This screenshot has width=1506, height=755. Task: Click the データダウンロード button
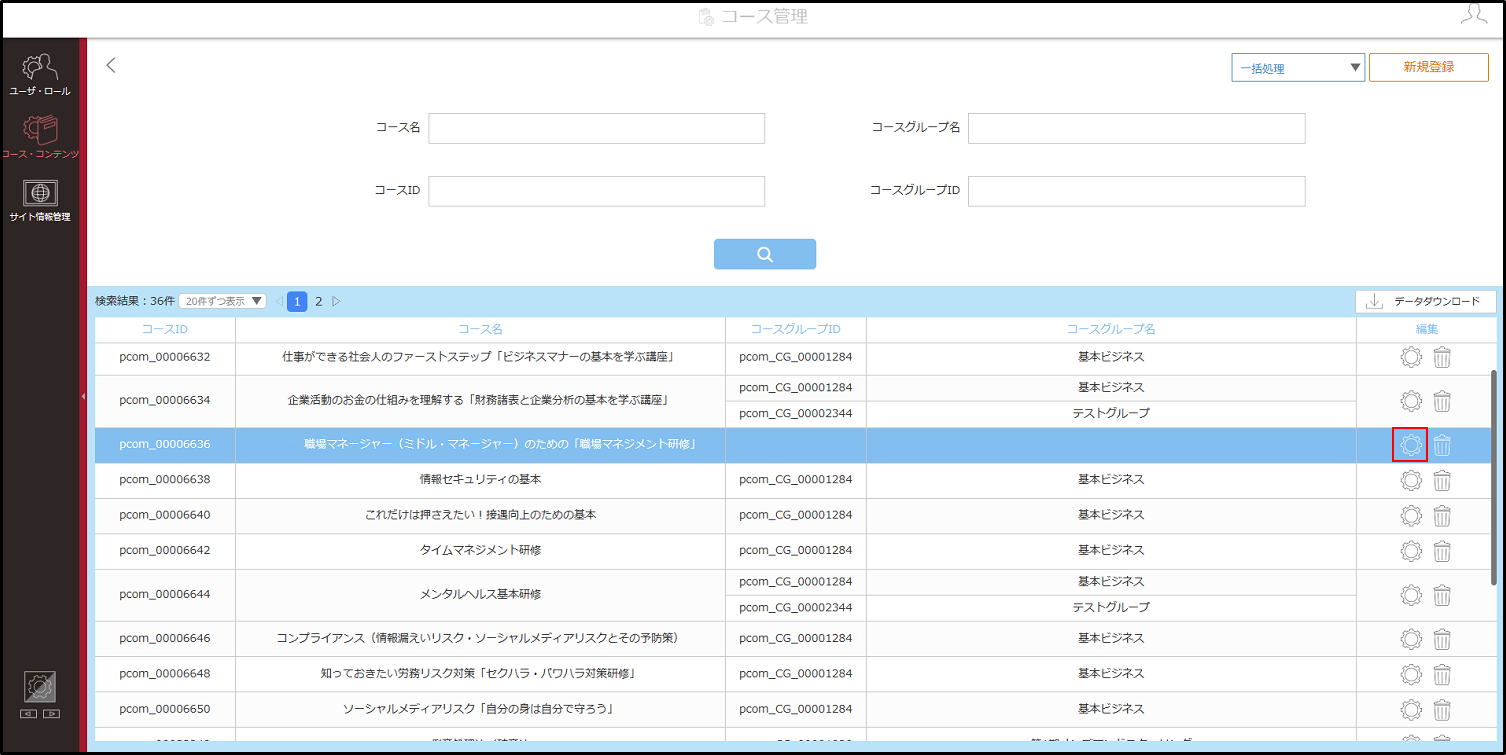tap(1426, 301)
